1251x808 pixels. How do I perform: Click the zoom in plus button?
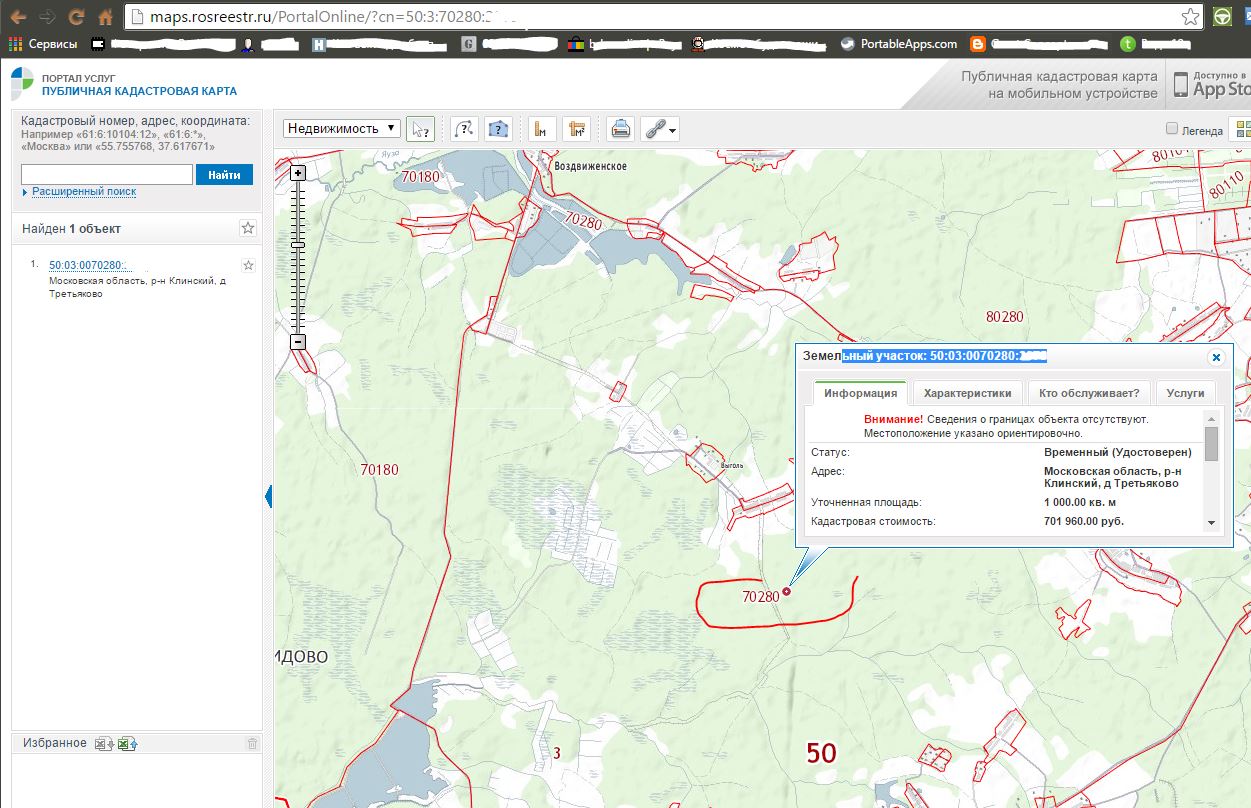pyautogui.click(x=298, y=173)
